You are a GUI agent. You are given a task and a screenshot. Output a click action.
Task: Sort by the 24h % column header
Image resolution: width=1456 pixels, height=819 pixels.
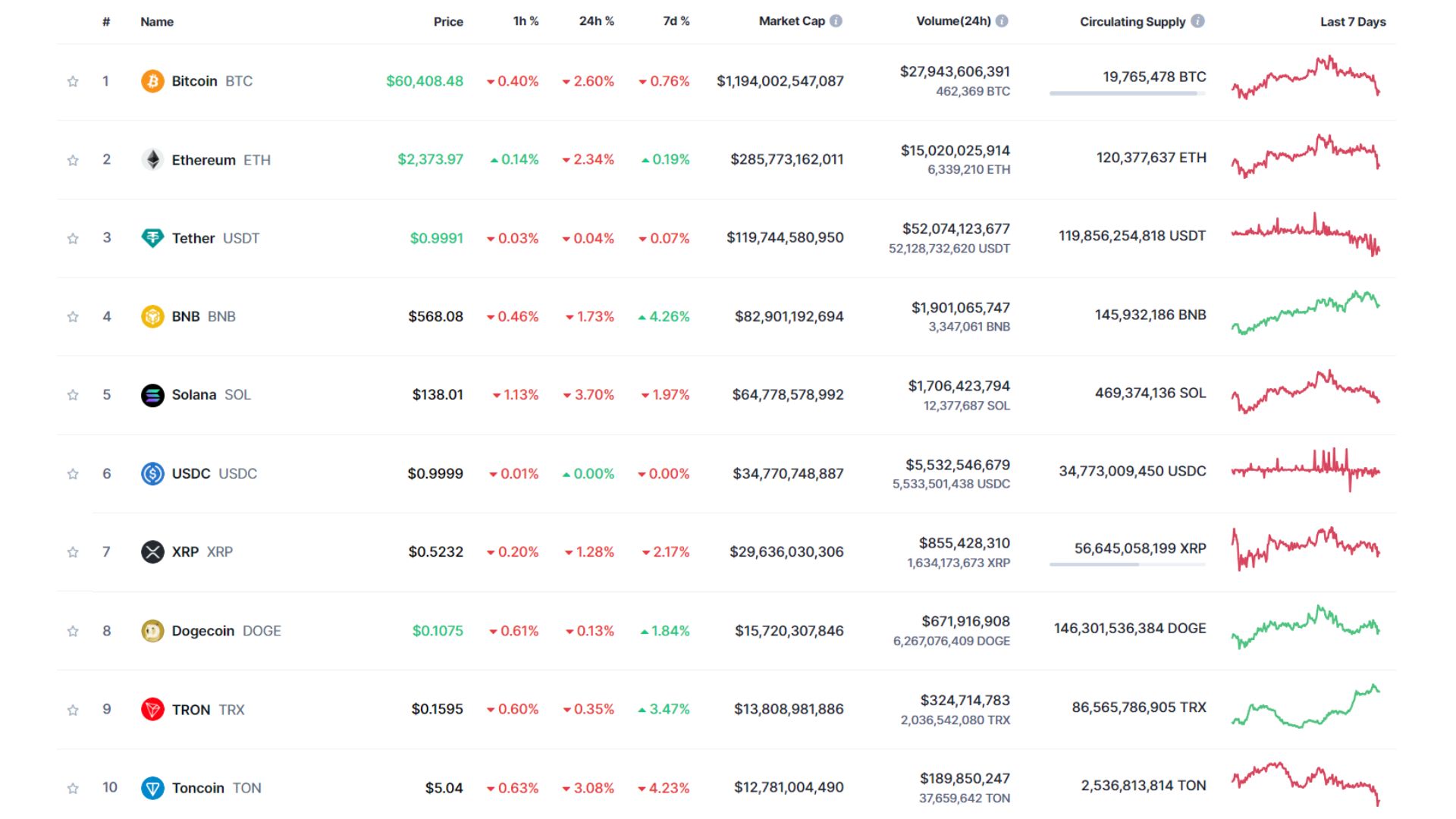click(596, 21)
